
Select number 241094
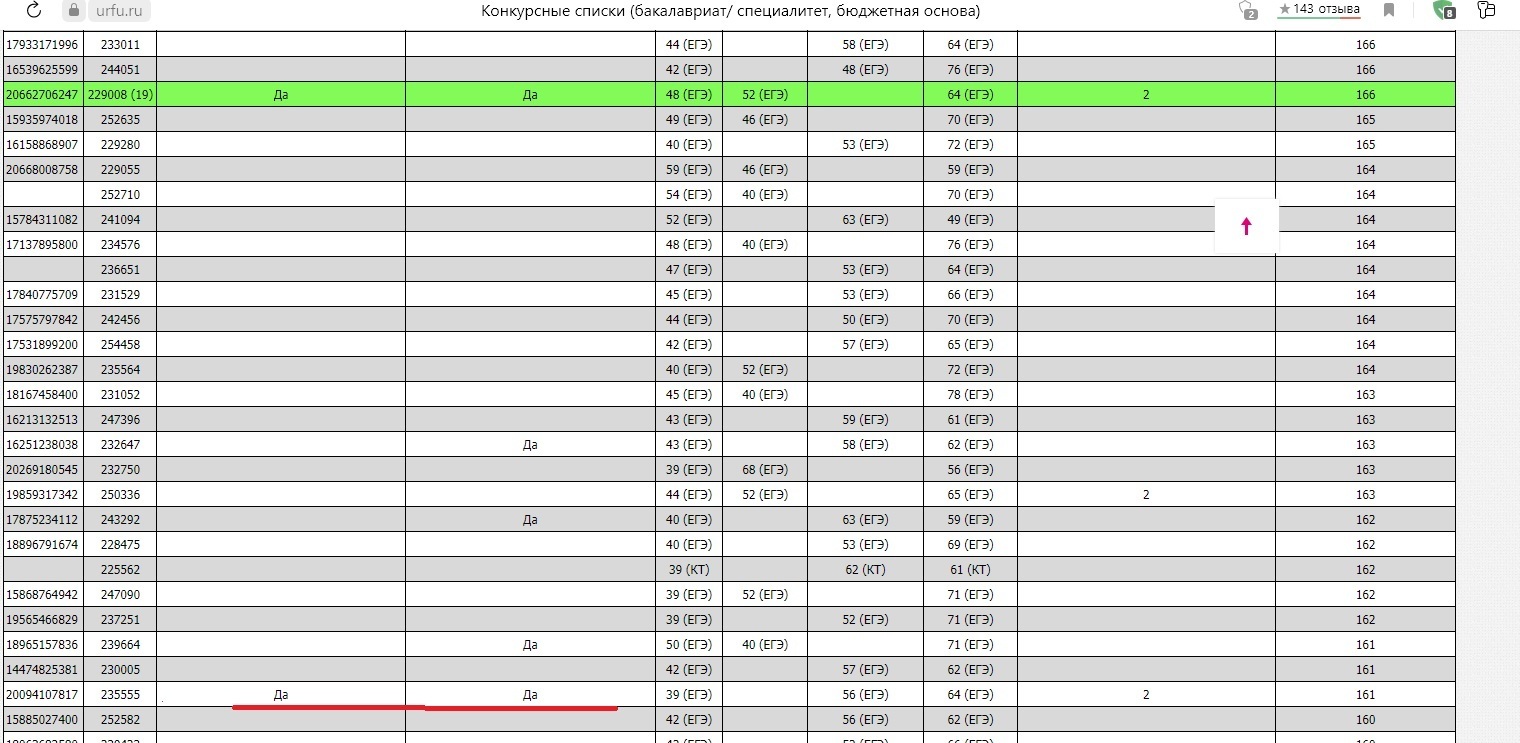pyautogui.click(x=120, y=220)
